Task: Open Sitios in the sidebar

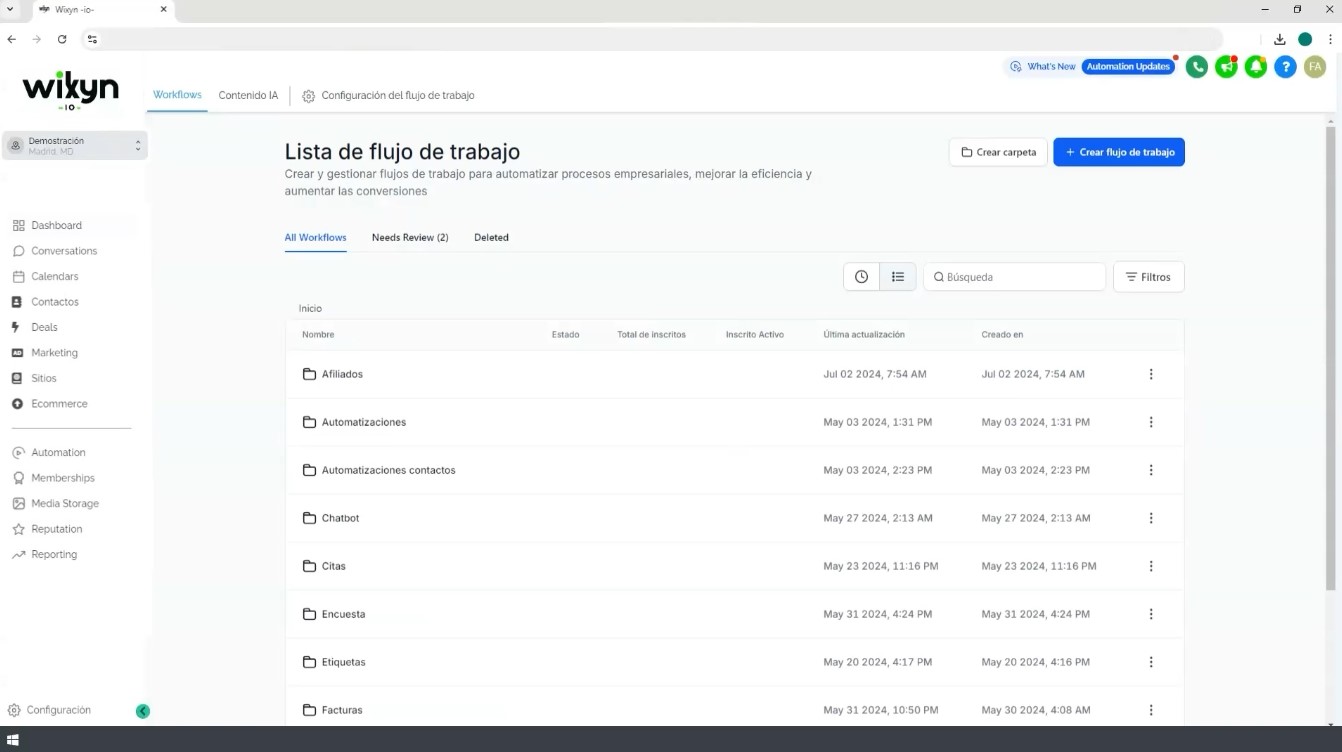Action: [35, 379]
